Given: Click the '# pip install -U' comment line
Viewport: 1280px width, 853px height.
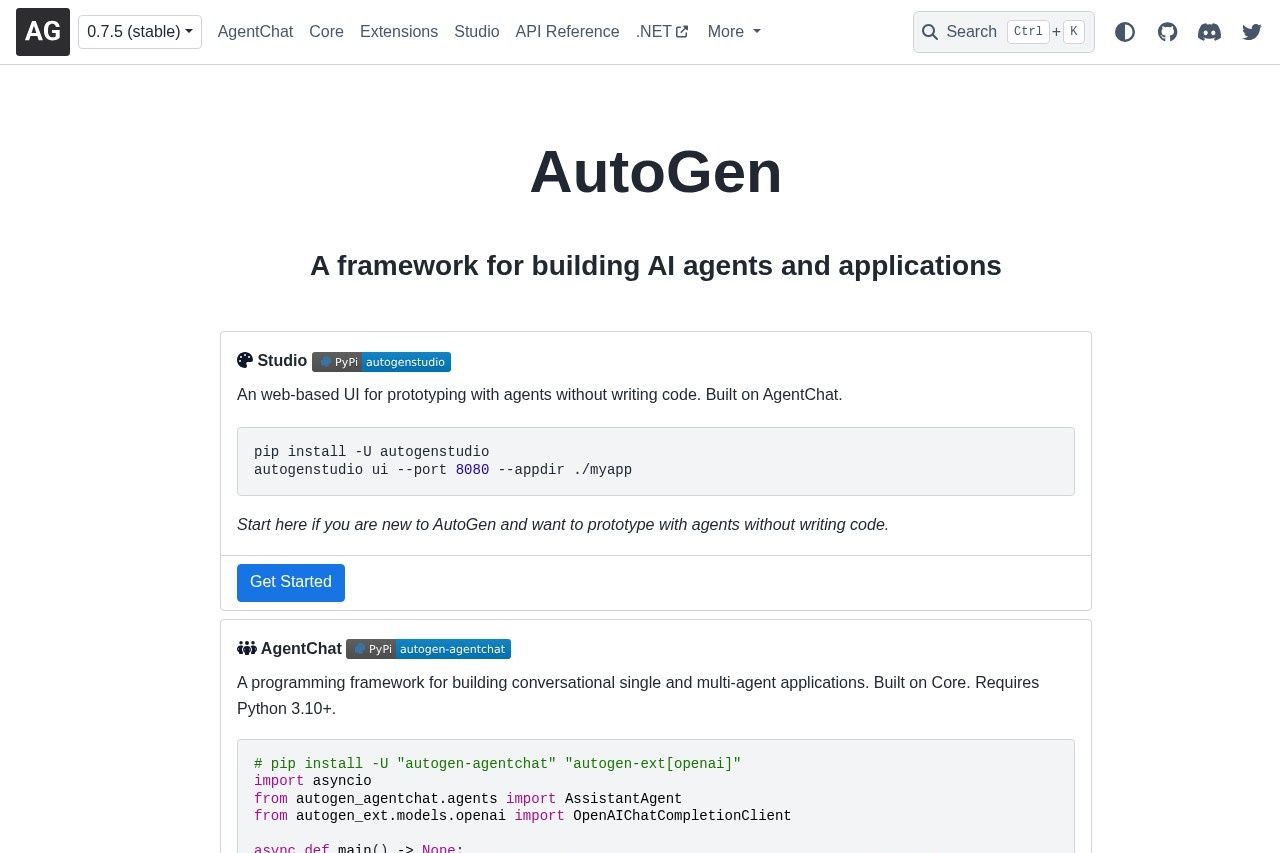Looking at the screenshot, I should click(498, 764).
